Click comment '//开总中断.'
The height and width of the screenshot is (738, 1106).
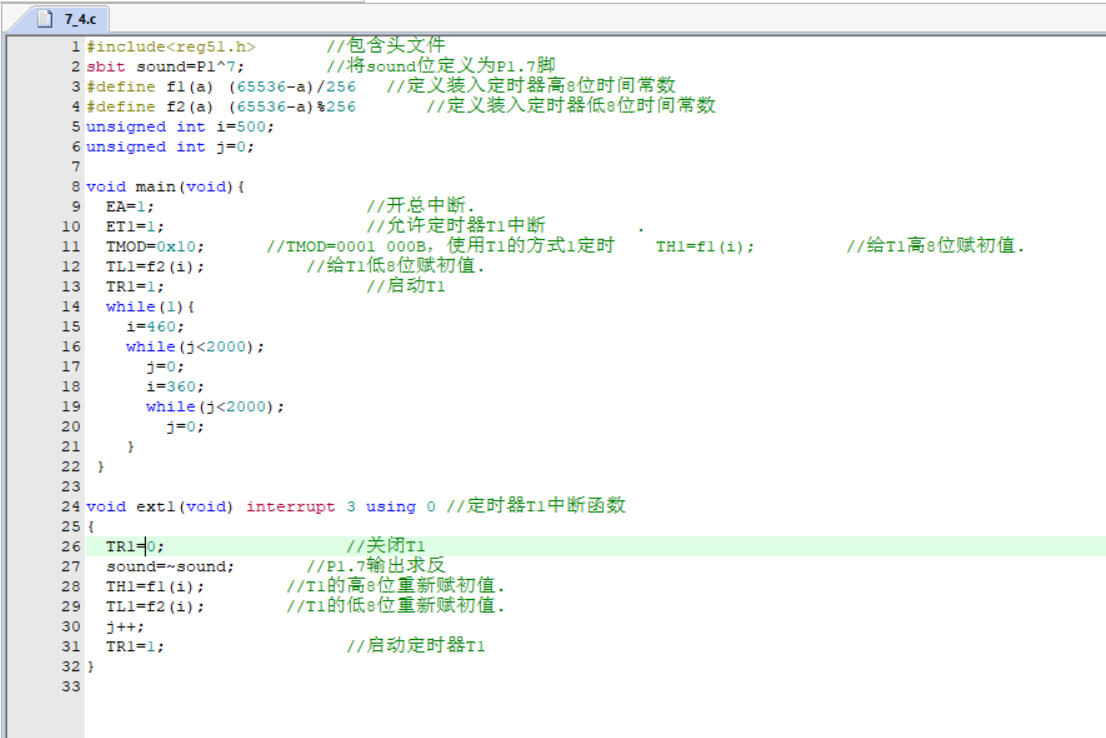tap(420, 205)
